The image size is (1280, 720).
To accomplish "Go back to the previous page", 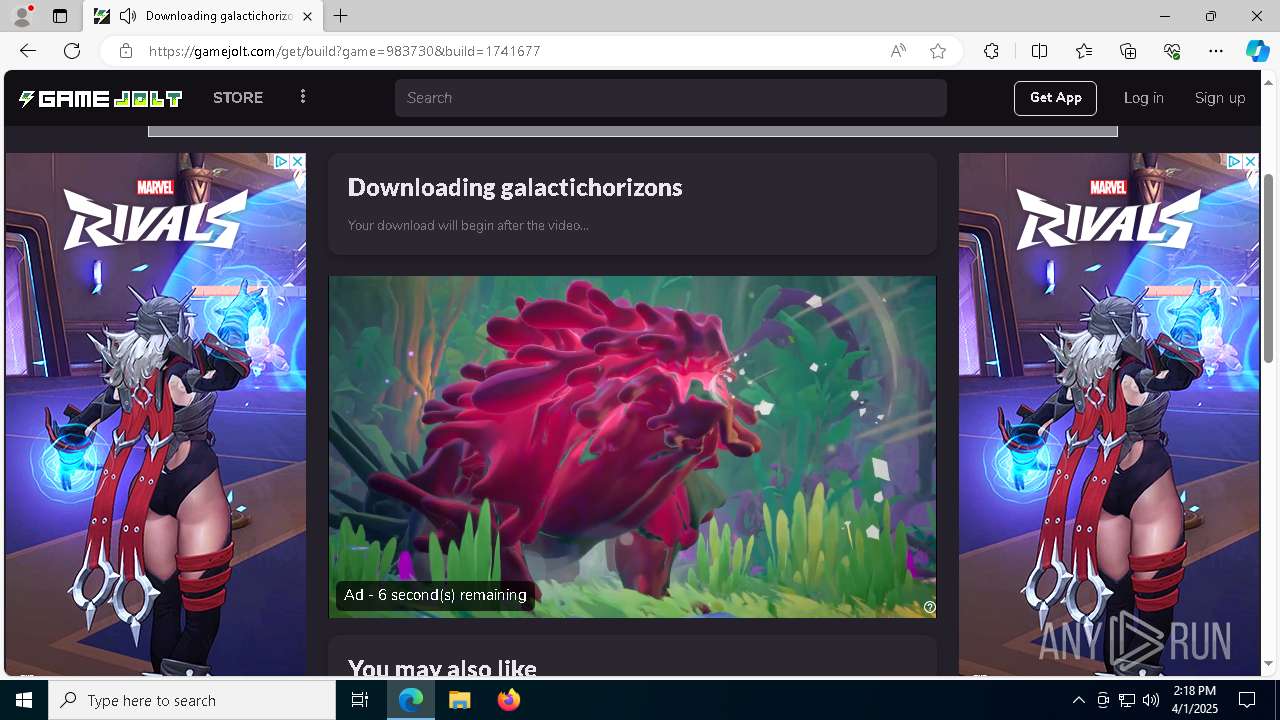I will (x=27, y=51).
